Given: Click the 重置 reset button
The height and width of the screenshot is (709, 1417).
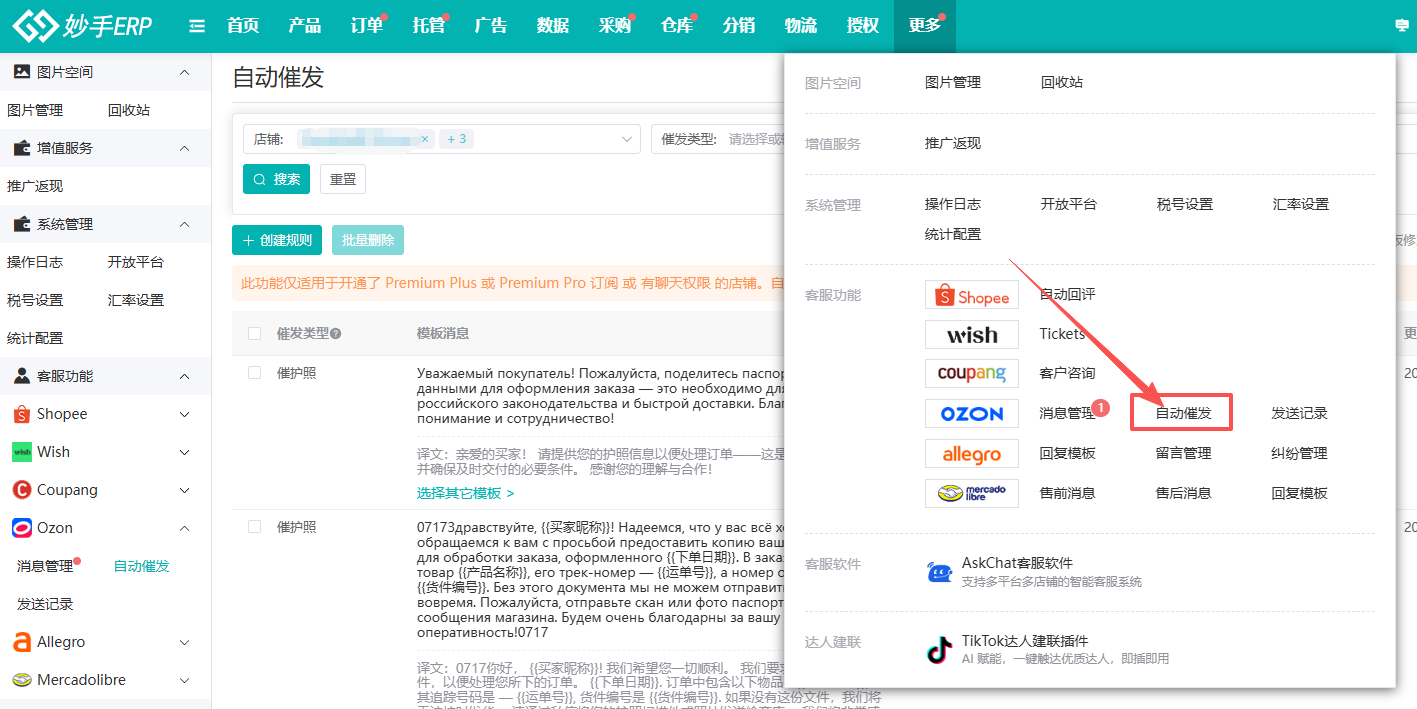Looking at the screenshot, I should tap(343, 179).
